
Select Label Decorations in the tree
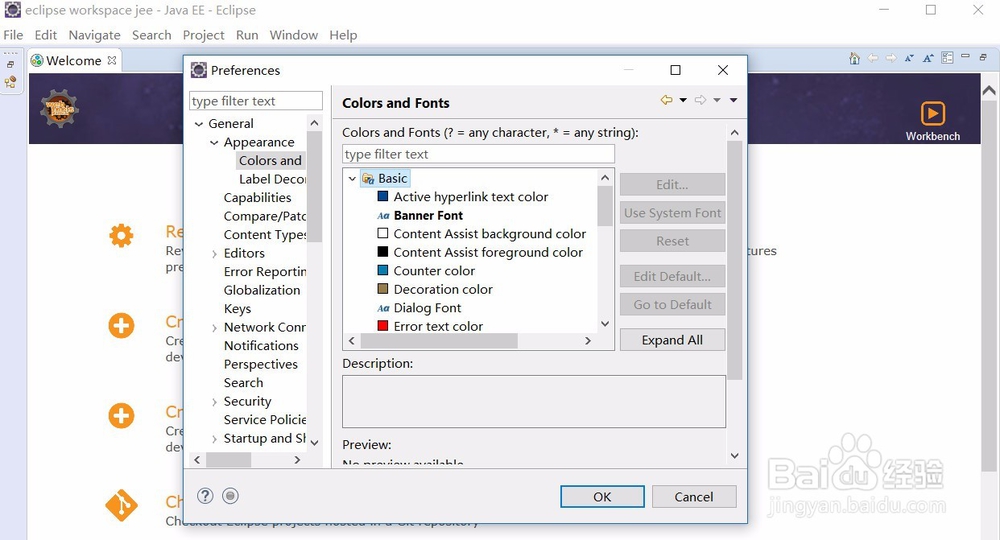tap(272, 179)
